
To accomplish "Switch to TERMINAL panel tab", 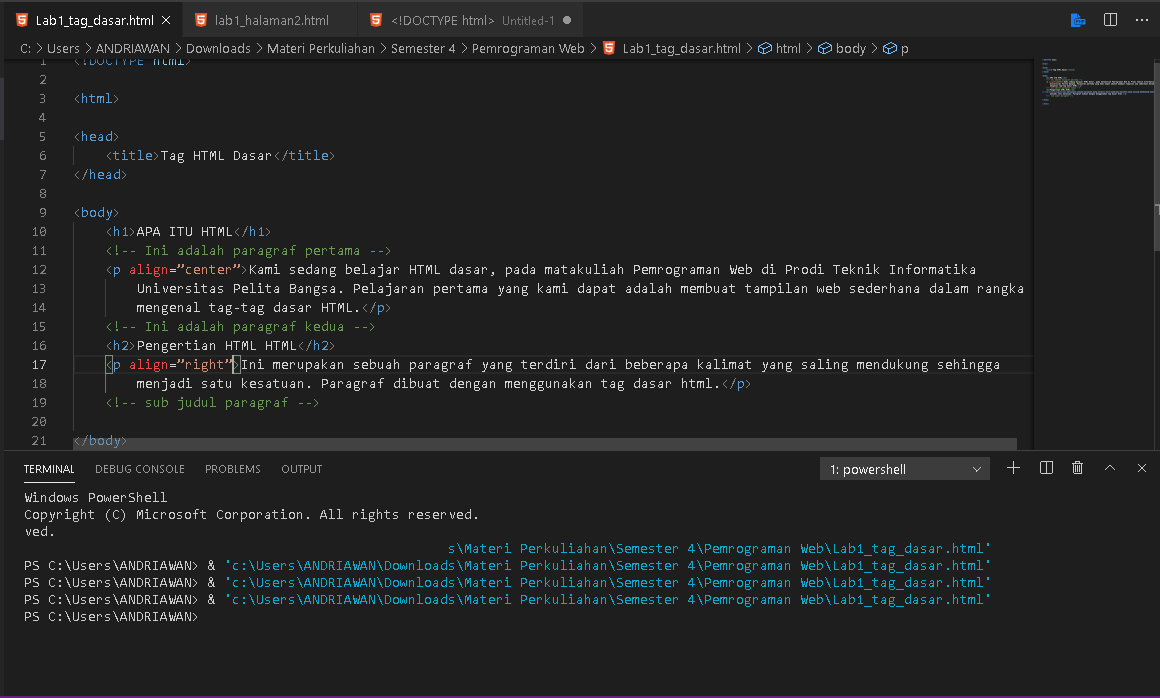I will [x=49, y=469].
